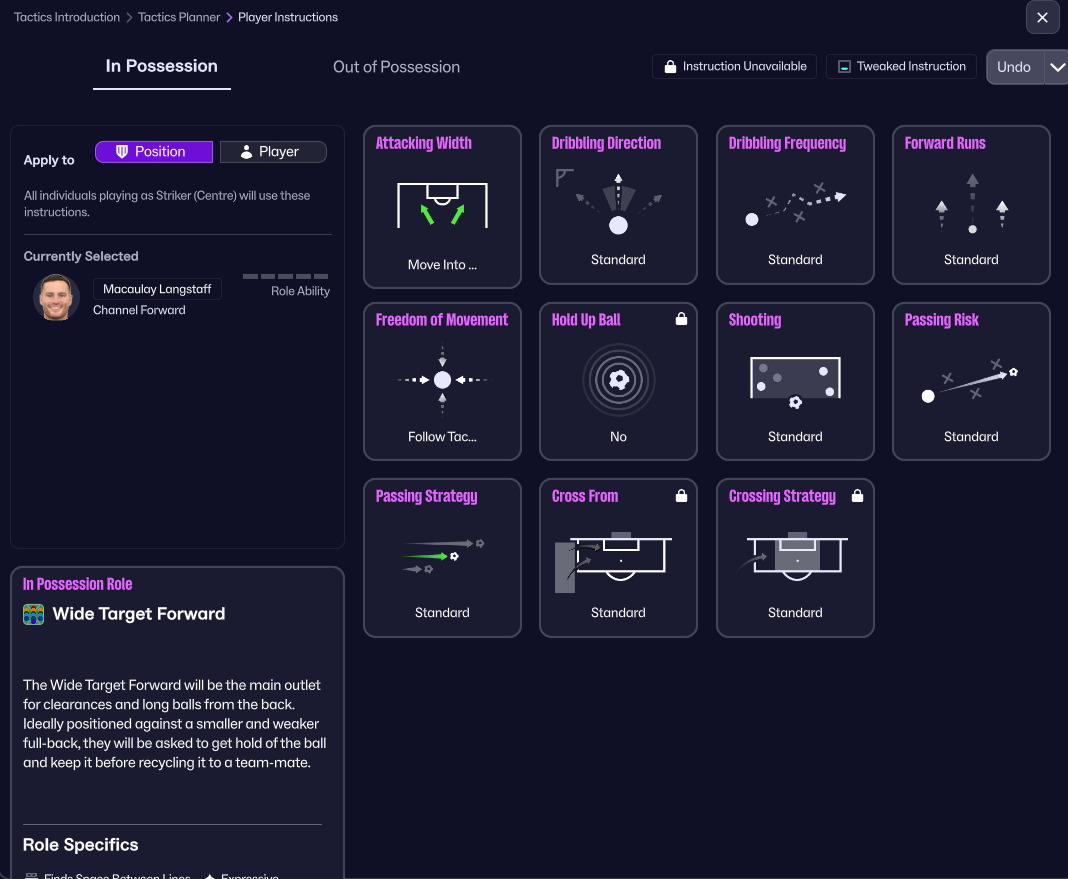Click the Cross From 'Standard' value
This screenshot has width=1068, height=879.
618,612
